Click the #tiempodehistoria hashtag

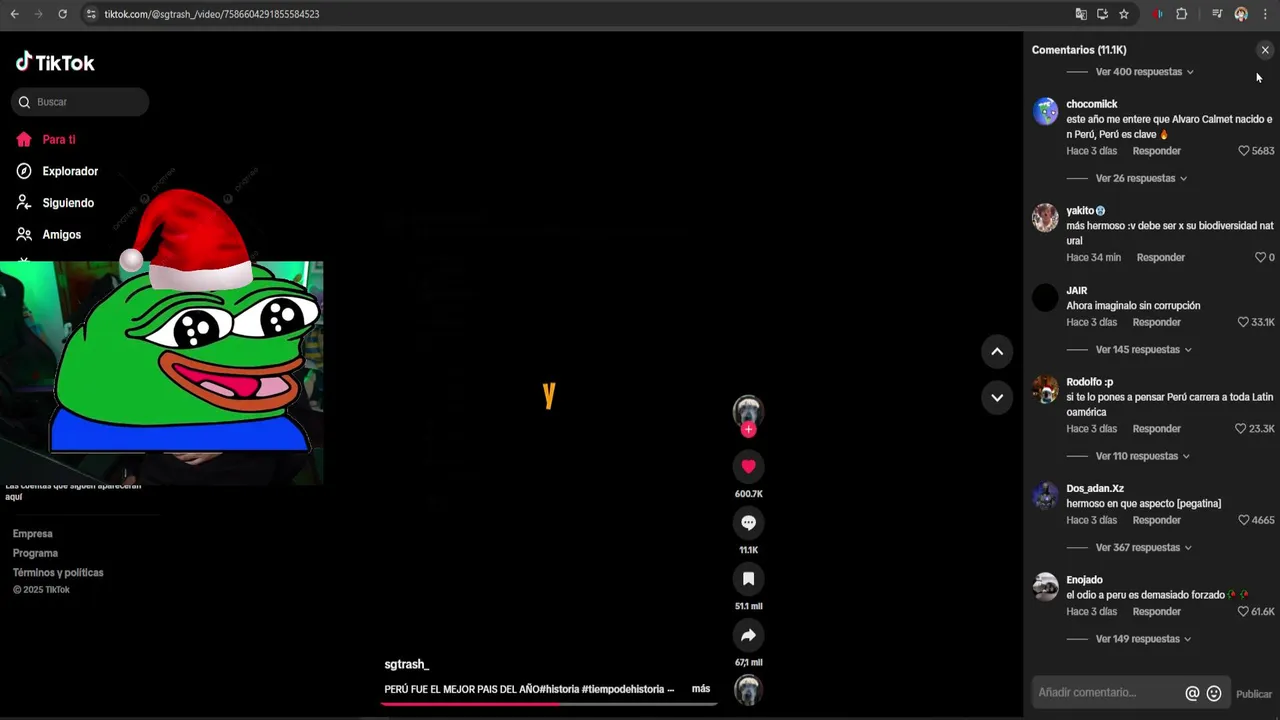click(x=623, y=689)
